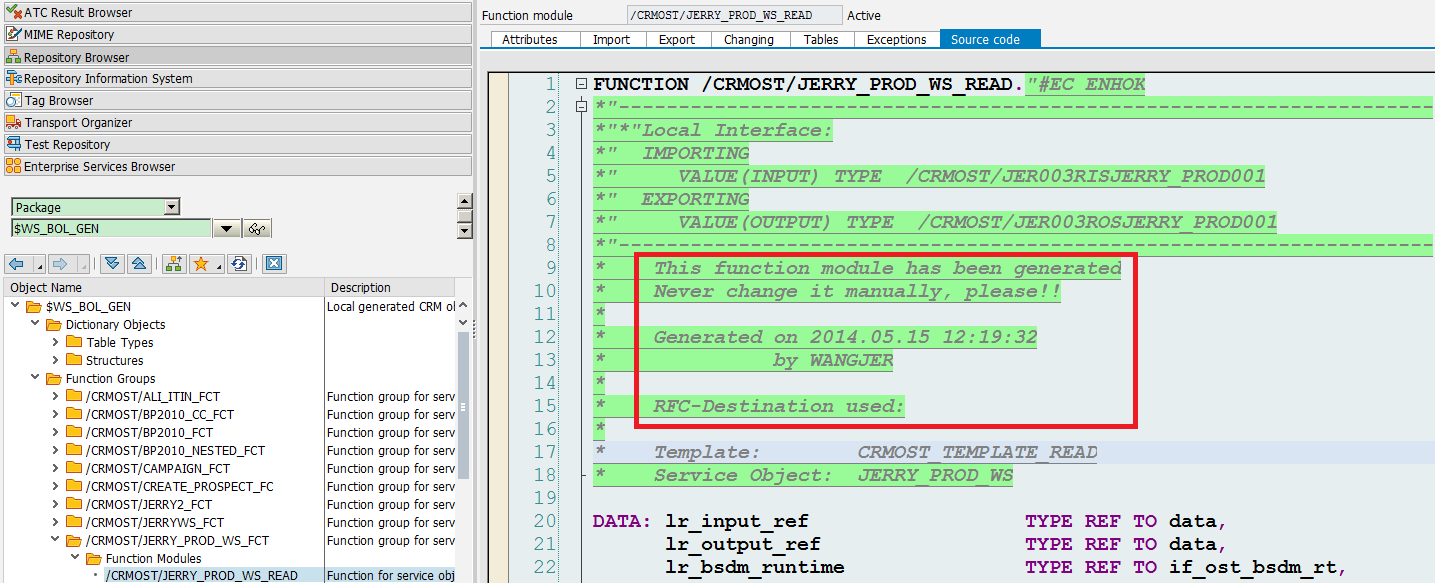Collapse the /CRMOST/JERRY_PROD_WS_FCT node
1435x583 pixels.
tap(56, 540)
